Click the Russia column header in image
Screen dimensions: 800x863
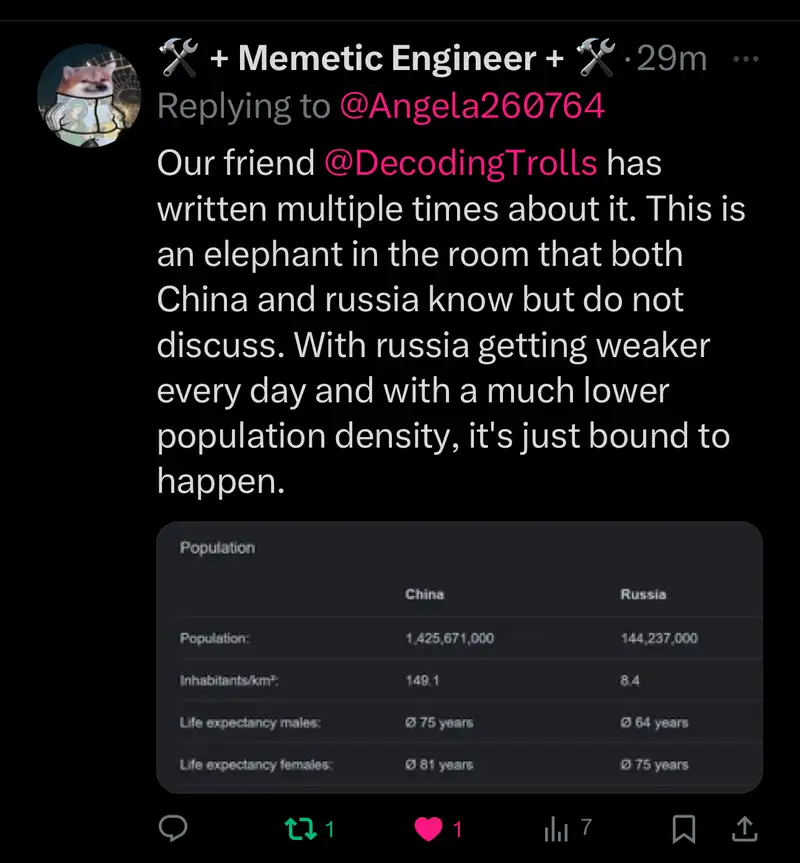point(643,594)
